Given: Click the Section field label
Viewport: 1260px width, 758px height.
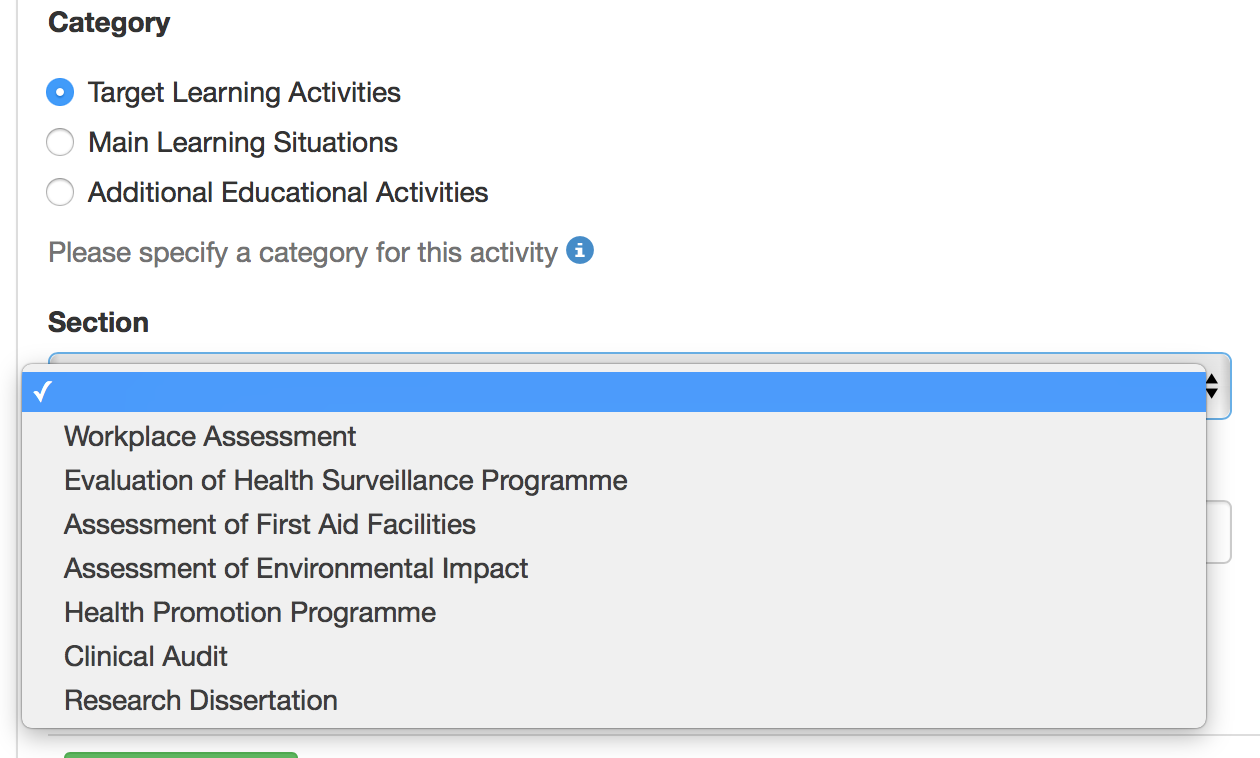Looking at the screenshot, I should (98, 322).
